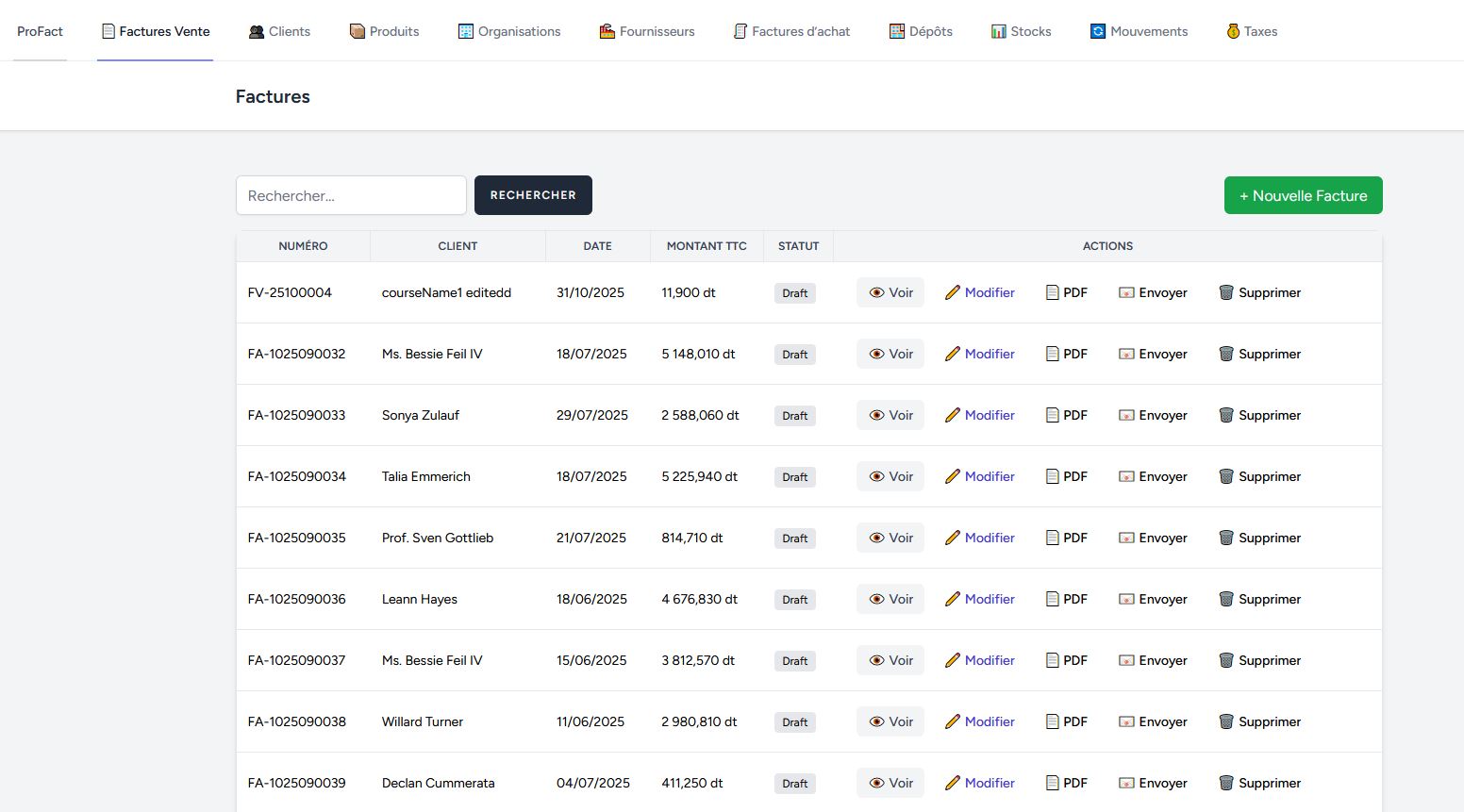Click the pencil icon for Sonya Zulauf's invoice

click(x=952, y=415)
